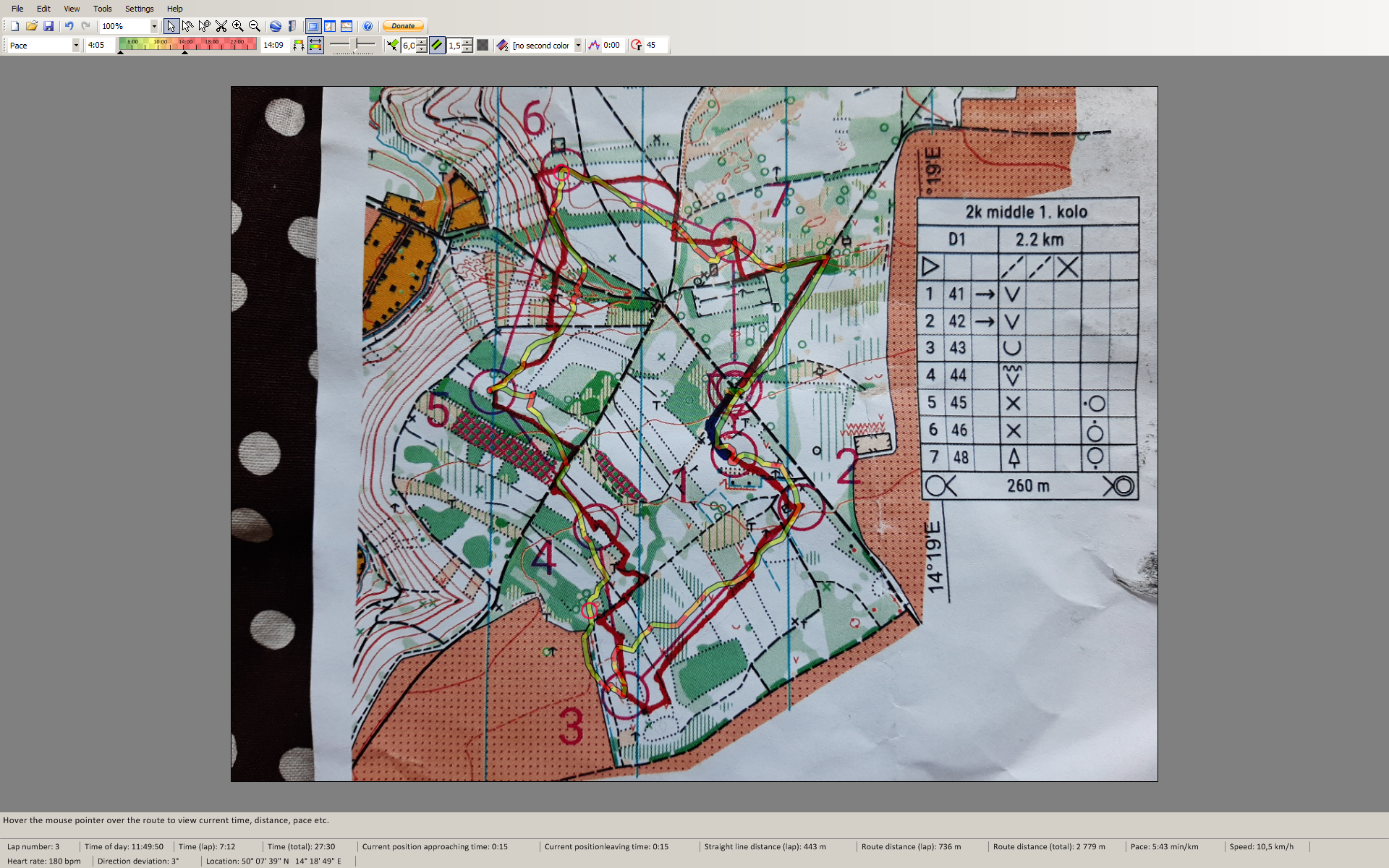This screenshot has height=868, width=1389.
Task: Open route in Google Earth icon
Action: click(x=275, y=26)
